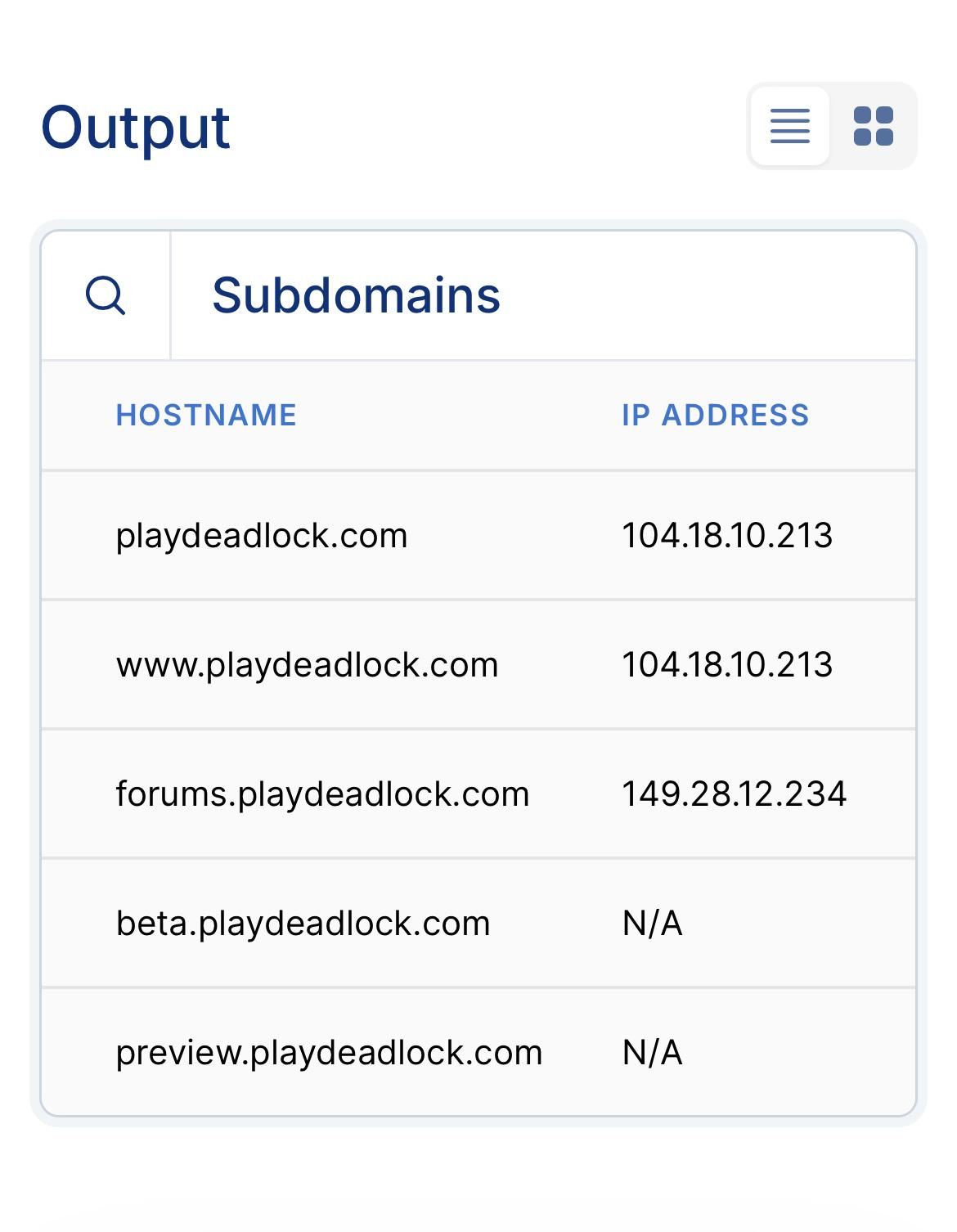
Task: Switch to list view layout
Action: (x=789, y=126)
